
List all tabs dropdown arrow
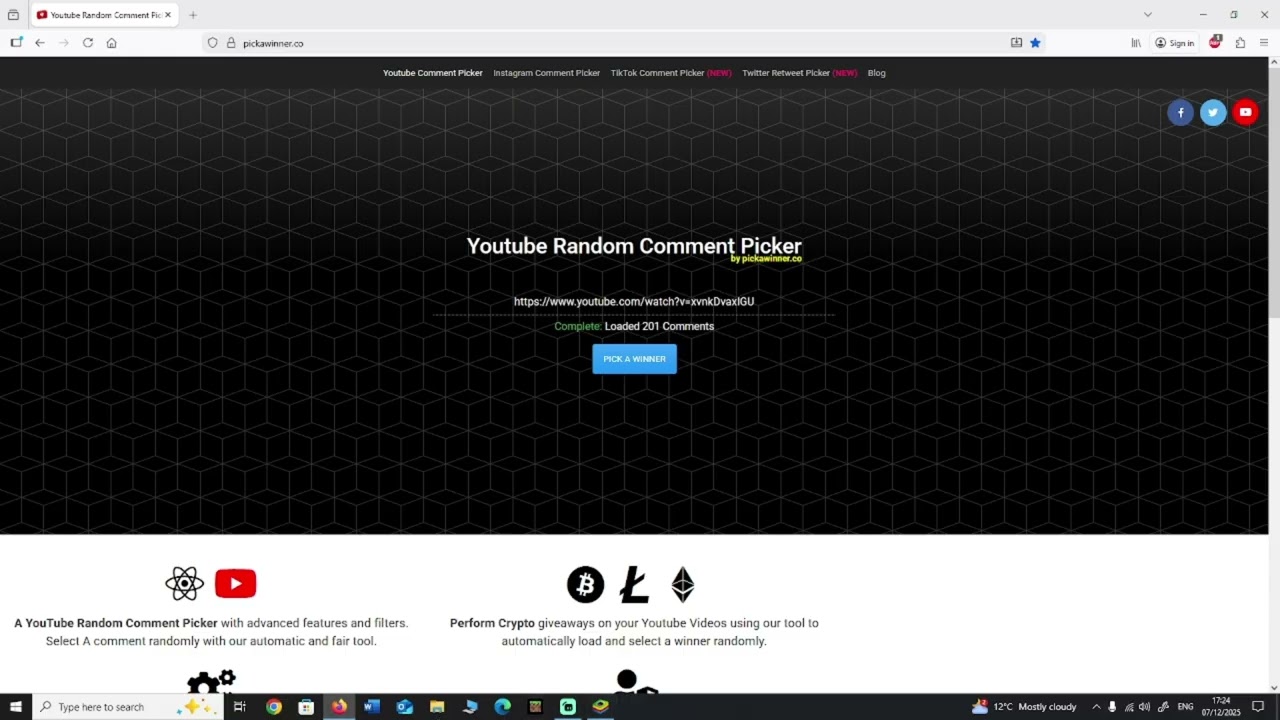coord(1148,15)
